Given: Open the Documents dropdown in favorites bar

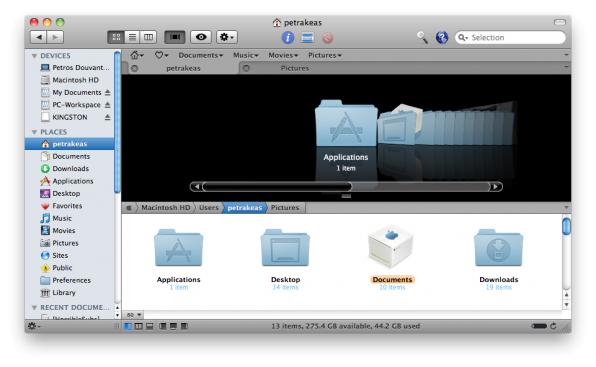Looking at the screenshot, I should 200,55.
